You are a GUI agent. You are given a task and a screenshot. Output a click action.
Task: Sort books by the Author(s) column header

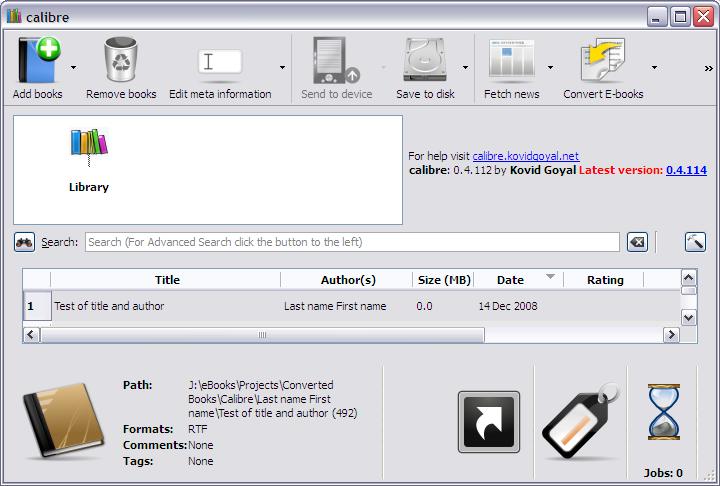[x=347, y=280]
